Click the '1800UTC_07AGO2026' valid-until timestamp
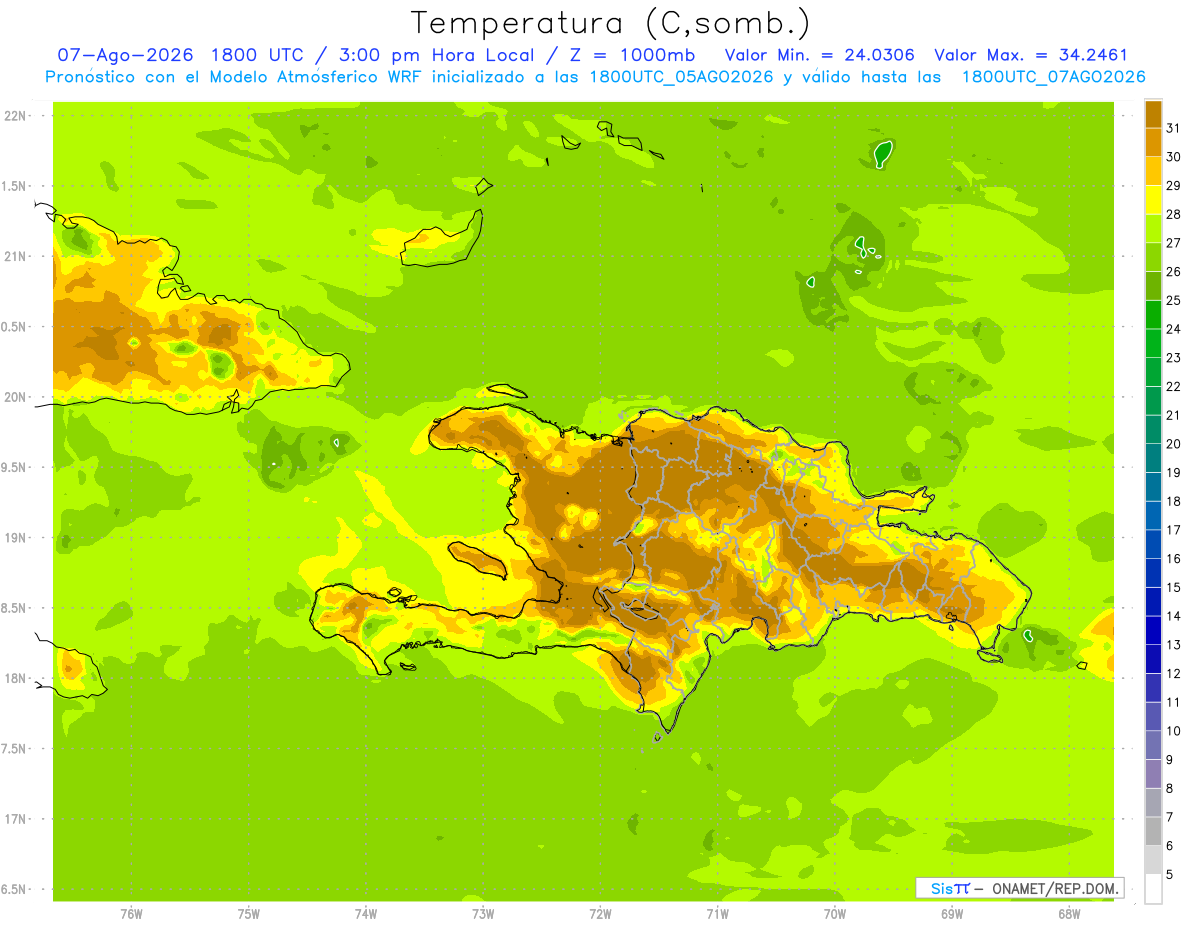 coord(1053,77)
